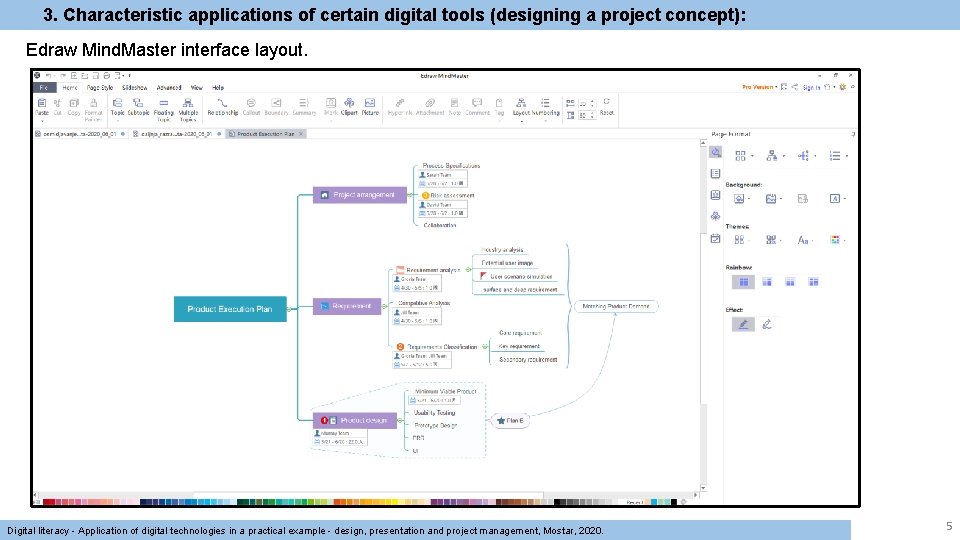This screenshot has height=540, width=960.
Task: Switch to the Slideshow tab
Action: click(x=135, y=88)
